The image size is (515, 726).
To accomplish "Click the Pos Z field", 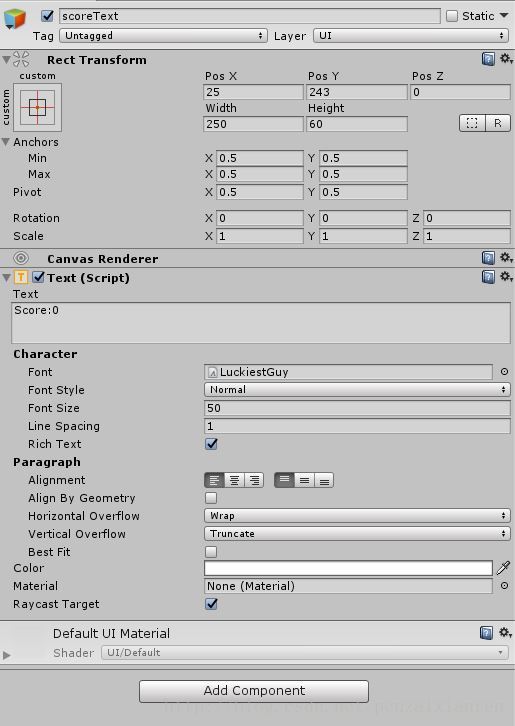I will 460,92.
